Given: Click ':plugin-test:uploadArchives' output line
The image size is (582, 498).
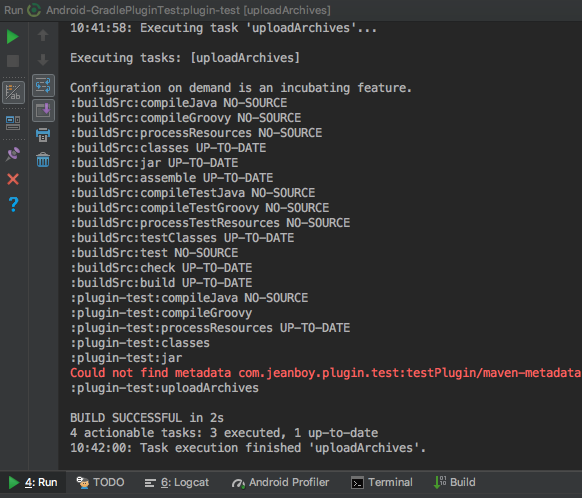Looking at the screenshot, I should (x=164, y=388).
